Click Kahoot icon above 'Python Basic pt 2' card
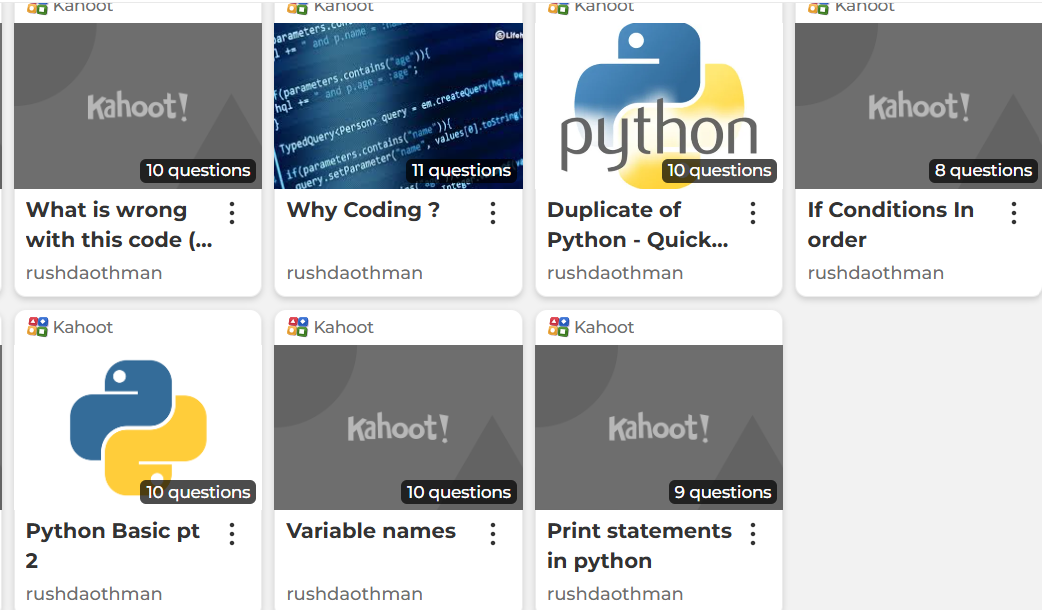 point(37,327)
